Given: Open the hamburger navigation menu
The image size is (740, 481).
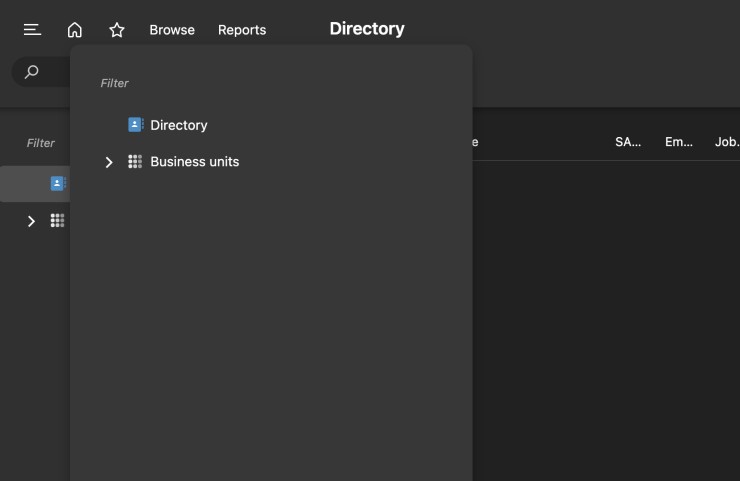Looking at the screenshot, I should pyautogui.click(x=32, y=30).
